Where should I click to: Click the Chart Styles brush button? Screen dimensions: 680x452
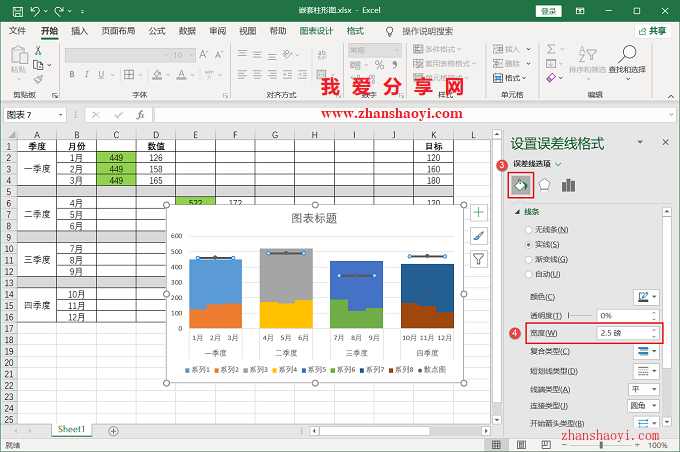(478, 236)
